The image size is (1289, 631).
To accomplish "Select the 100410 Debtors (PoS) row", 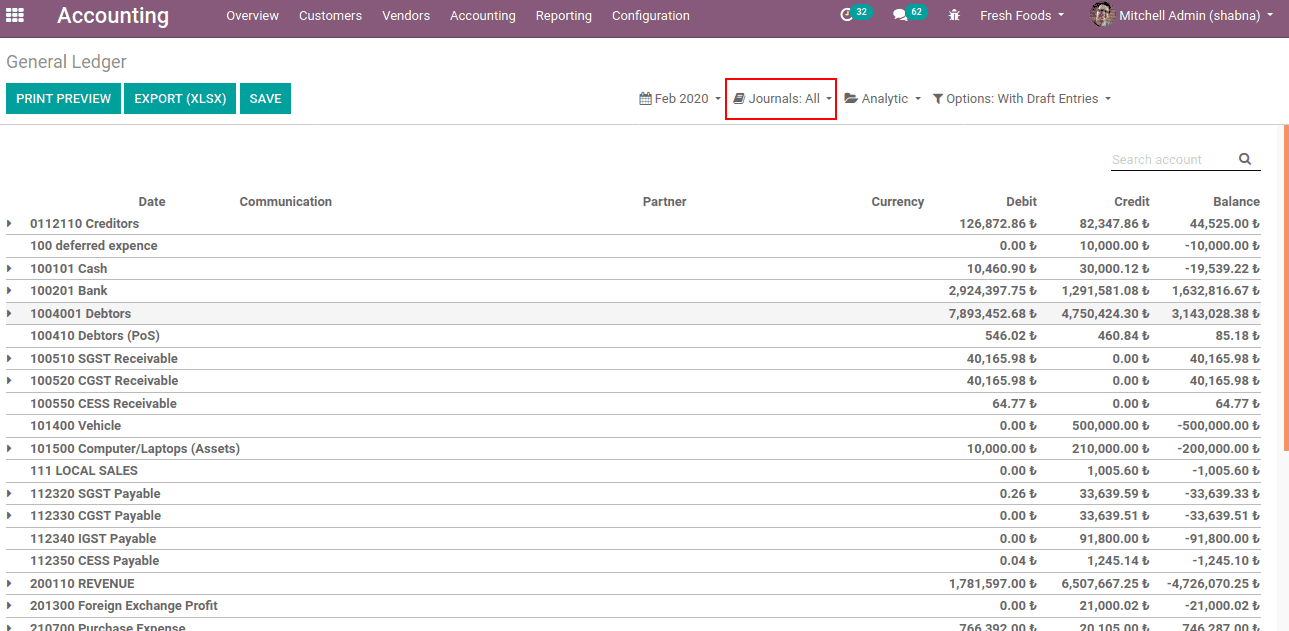I will click(x=633, y=335).
